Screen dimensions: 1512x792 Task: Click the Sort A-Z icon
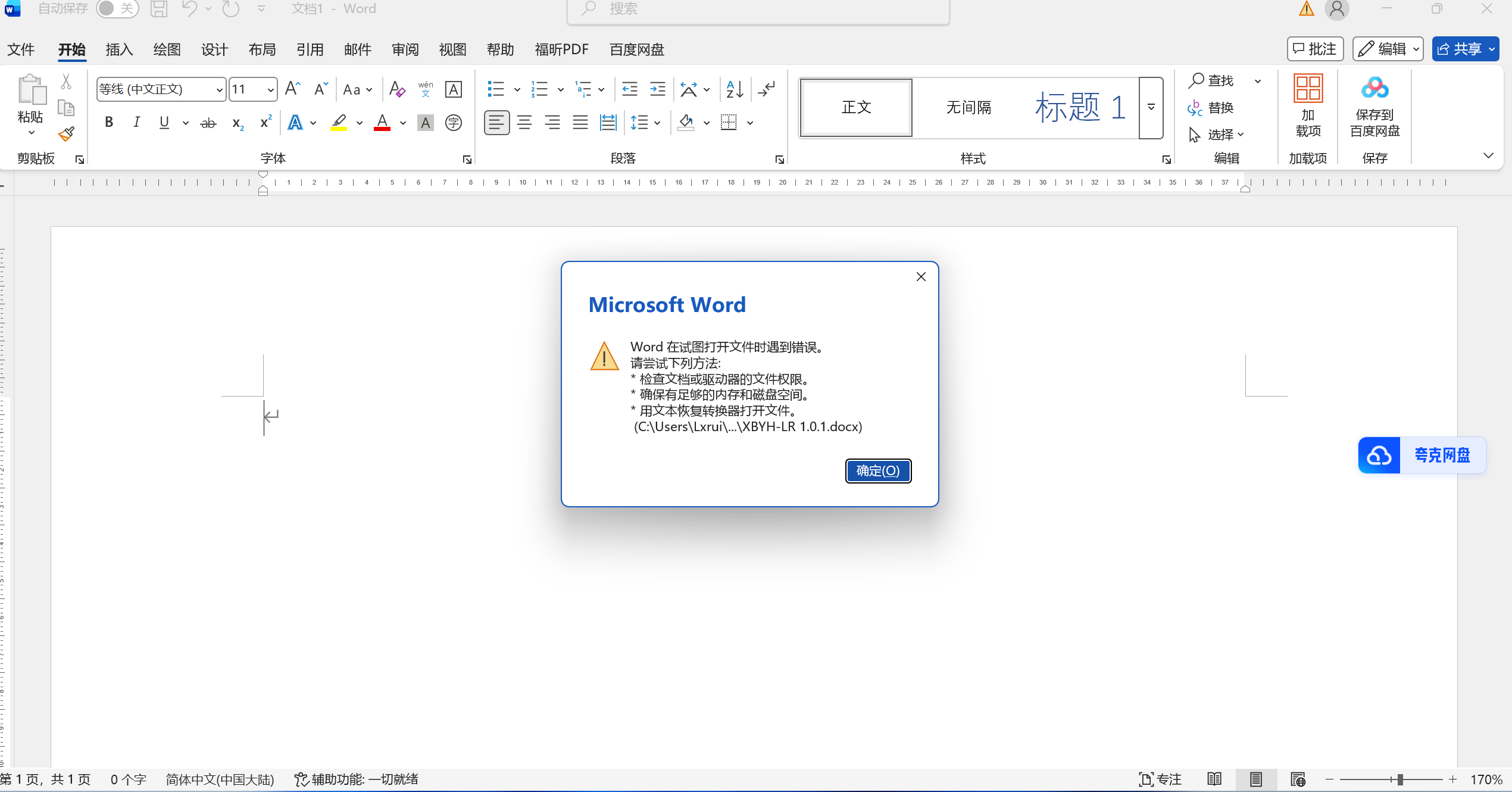735,89
